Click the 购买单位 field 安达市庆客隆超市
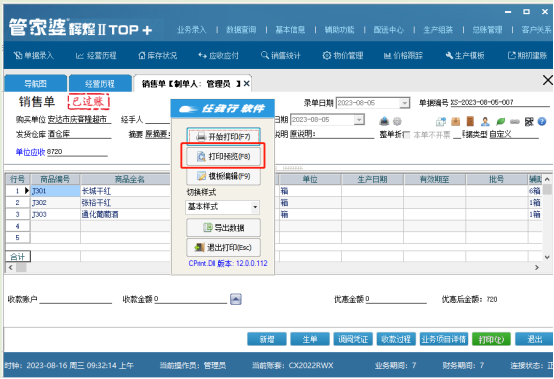554x379 pixels. tap(79, 119)
